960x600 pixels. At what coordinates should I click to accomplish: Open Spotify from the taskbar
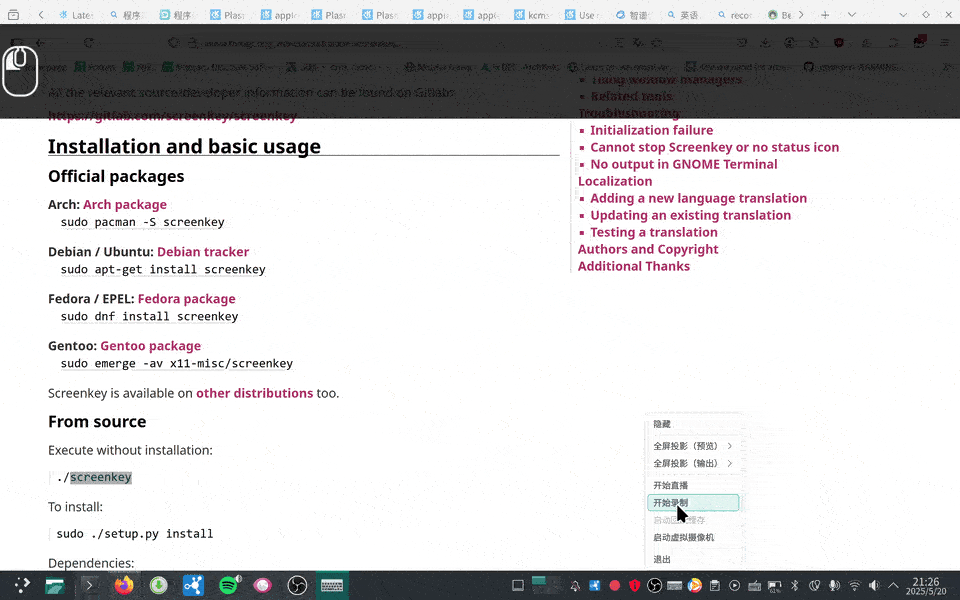tap(228, 585)
